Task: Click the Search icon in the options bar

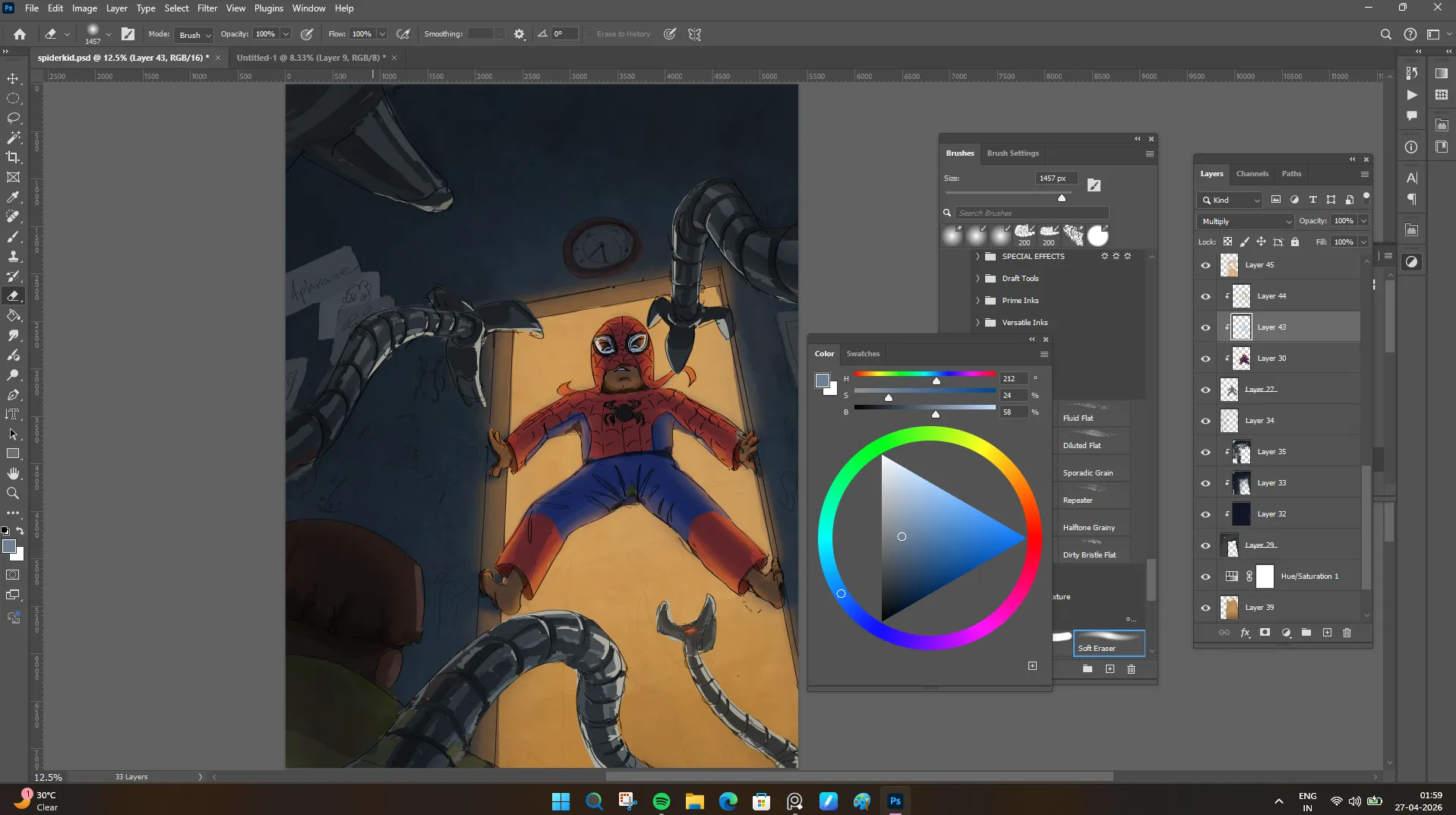Action: coord(1385,34)
